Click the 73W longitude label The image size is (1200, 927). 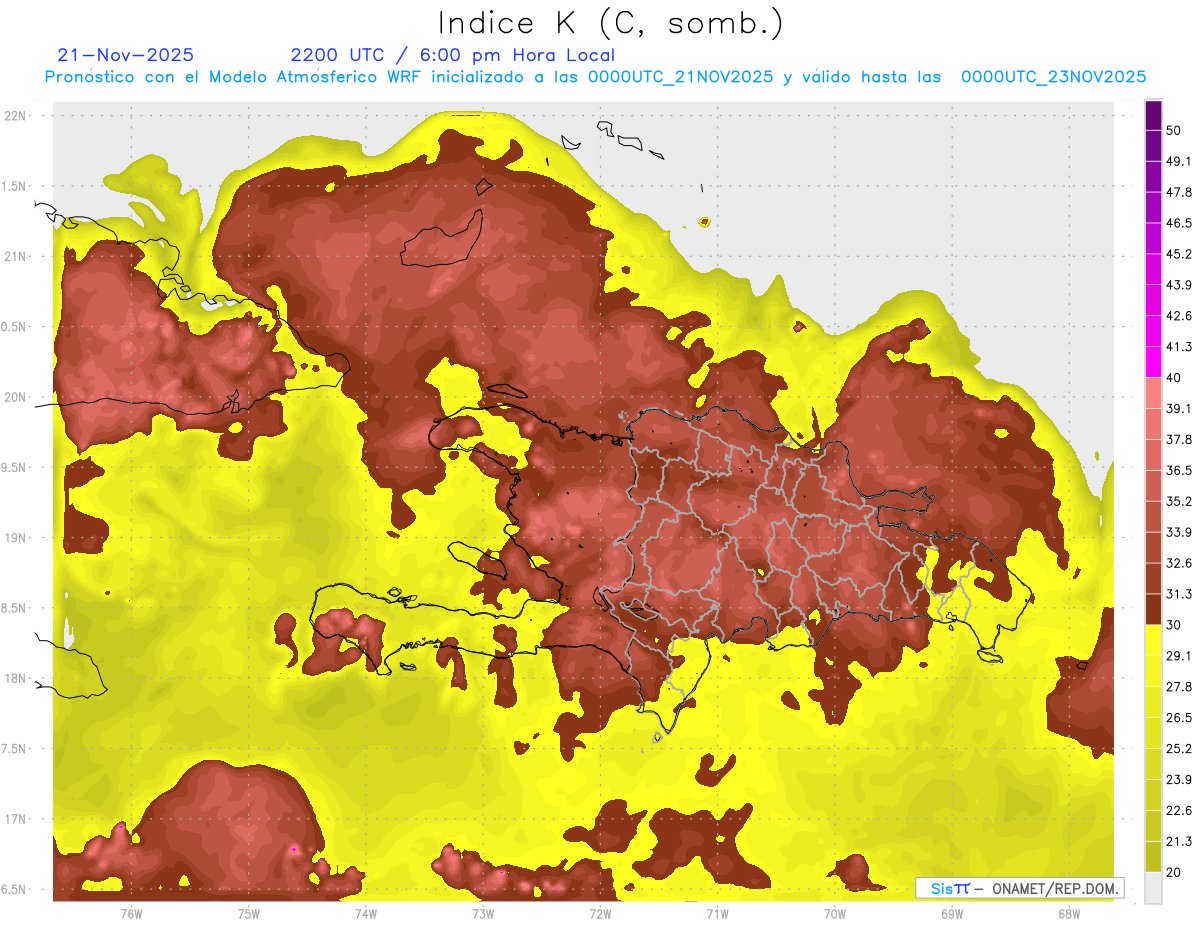[x=483, y=914]
